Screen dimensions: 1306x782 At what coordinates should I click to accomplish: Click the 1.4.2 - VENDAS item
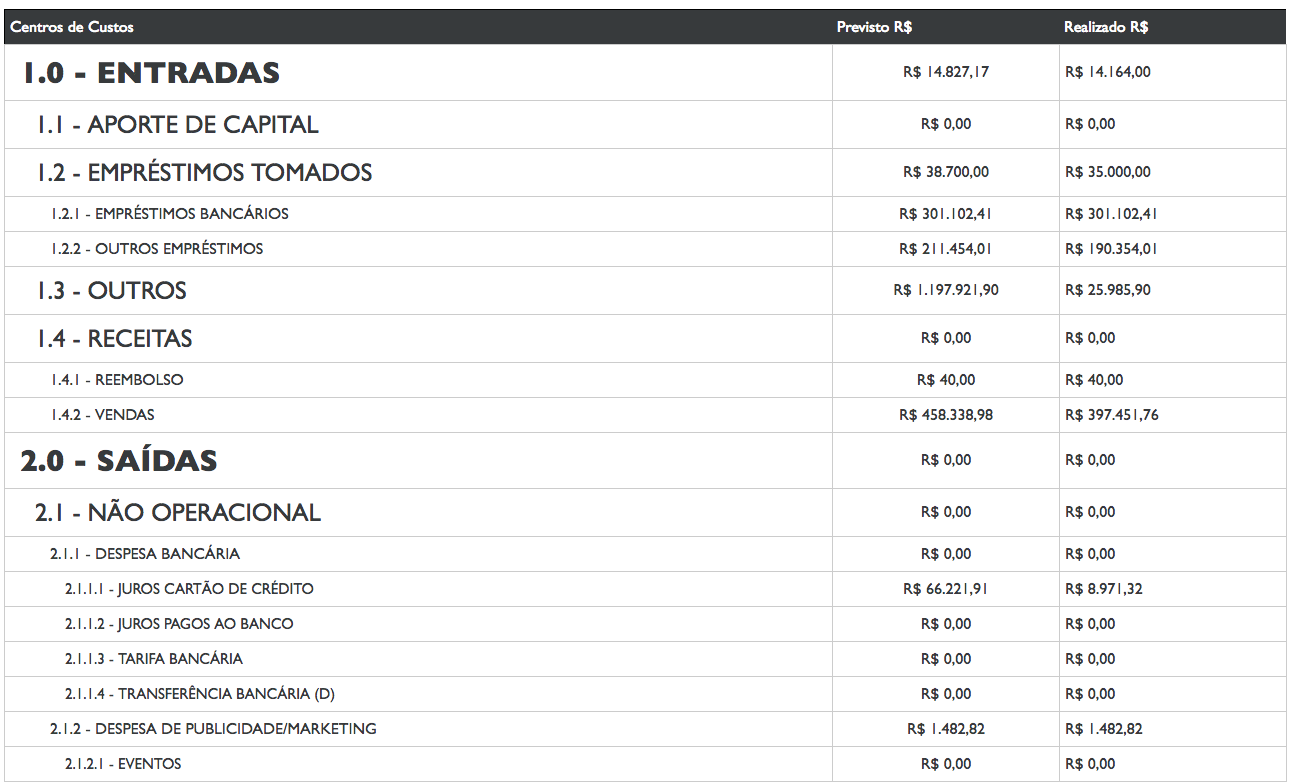tap(103, 415)
